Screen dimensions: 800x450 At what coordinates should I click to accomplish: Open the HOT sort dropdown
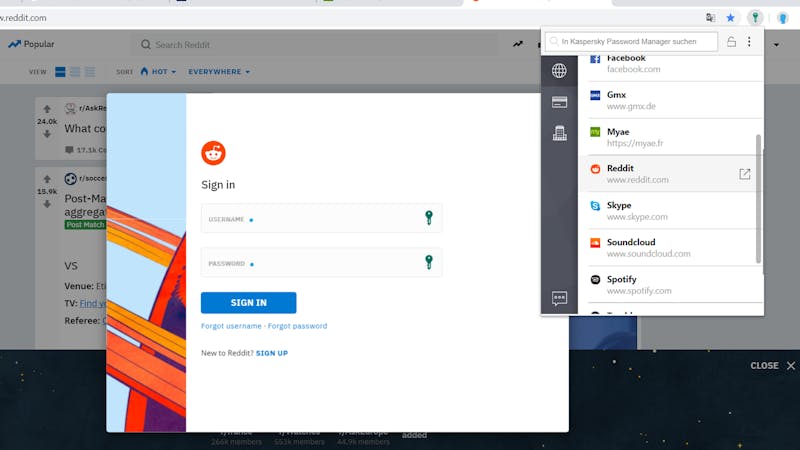[x=158, y=72]
